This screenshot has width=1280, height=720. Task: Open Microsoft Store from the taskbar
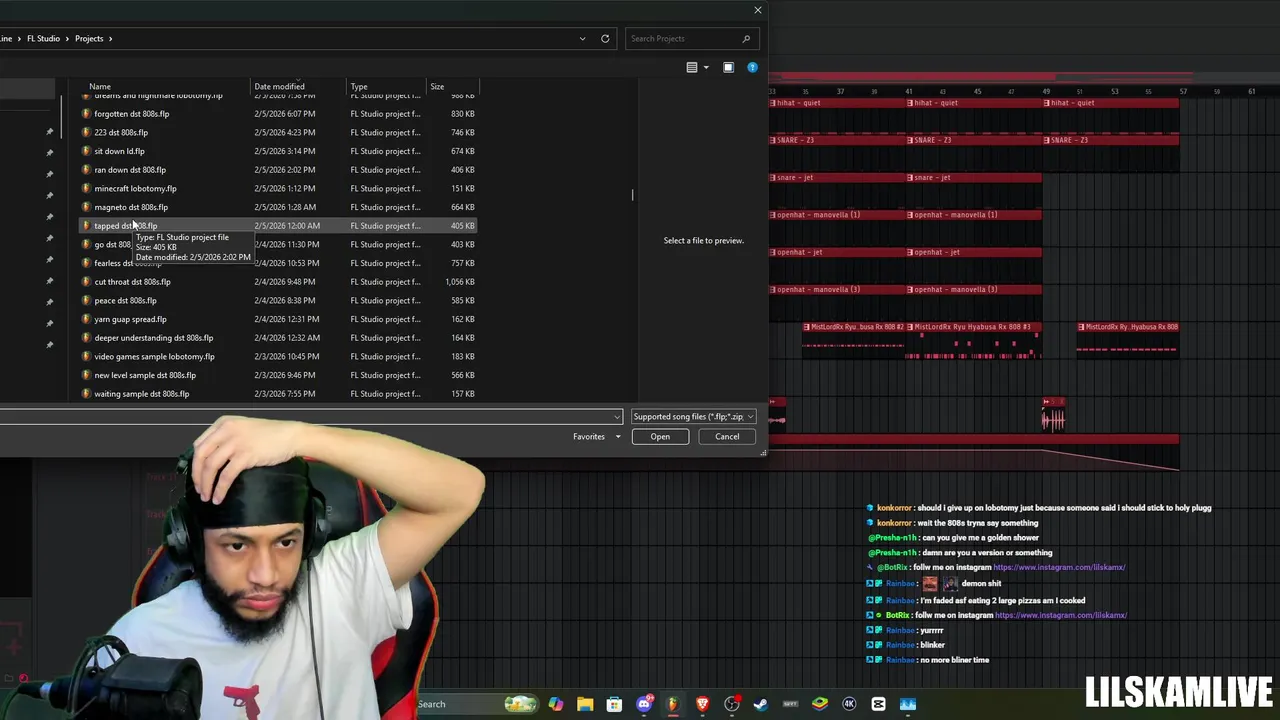[x=614, y=704]
